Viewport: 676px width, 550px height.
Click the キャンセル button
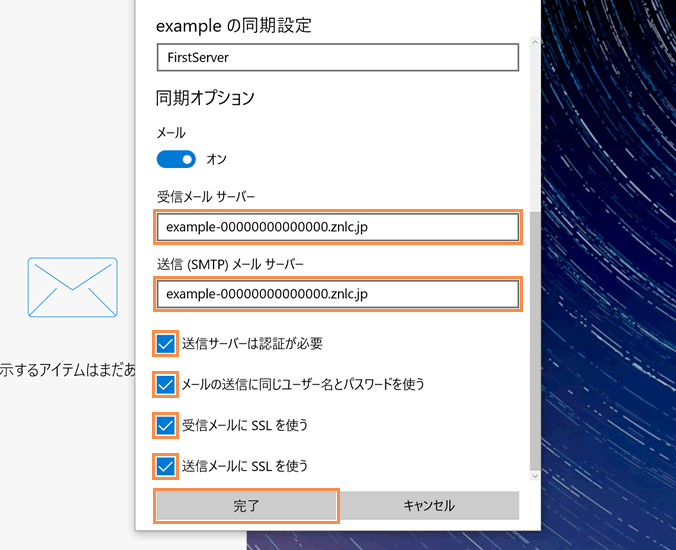pos(429,506)
